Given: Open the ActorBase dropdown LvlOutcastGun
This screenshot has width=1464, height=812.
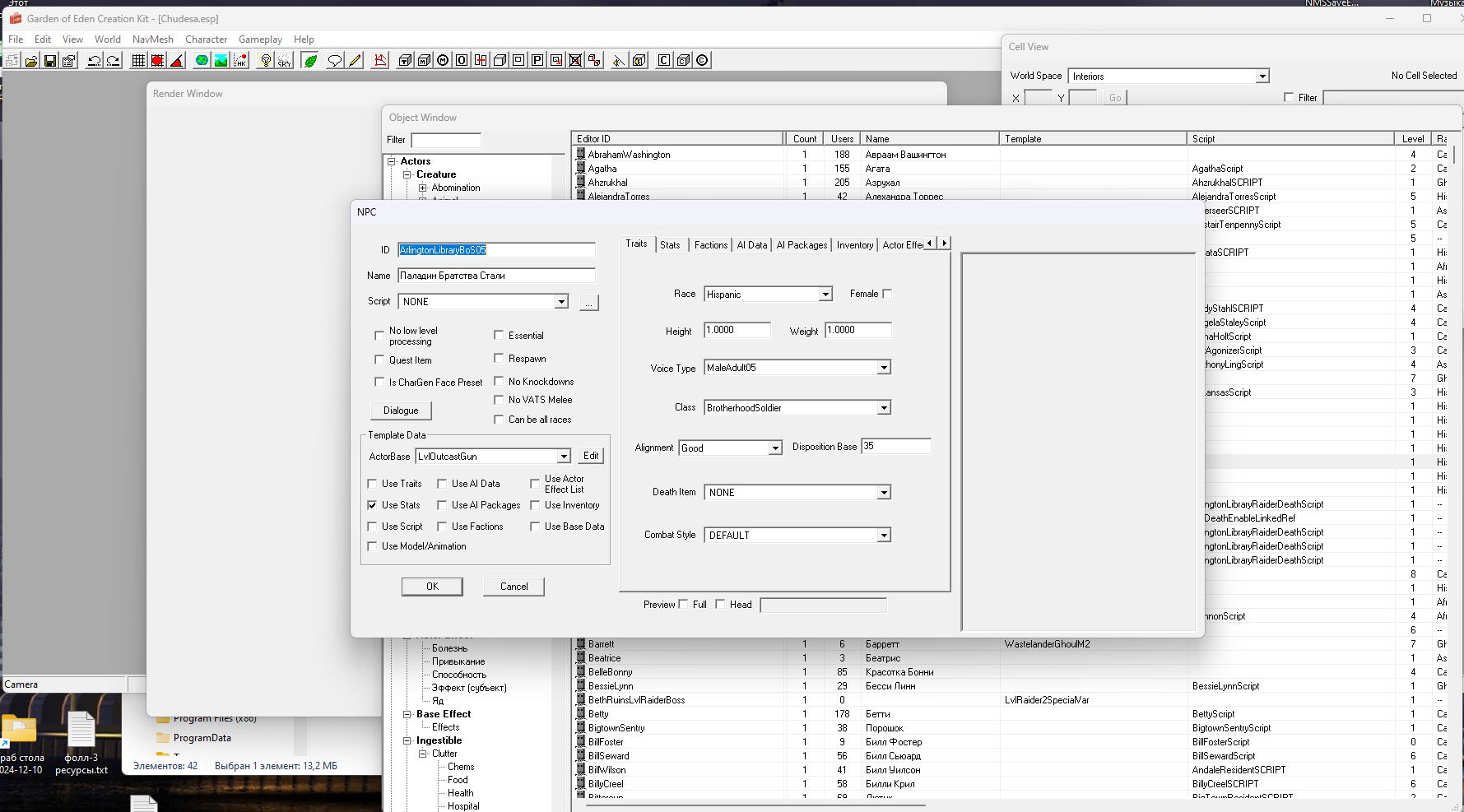Looking at the screenshot, I should click(564, 457).
